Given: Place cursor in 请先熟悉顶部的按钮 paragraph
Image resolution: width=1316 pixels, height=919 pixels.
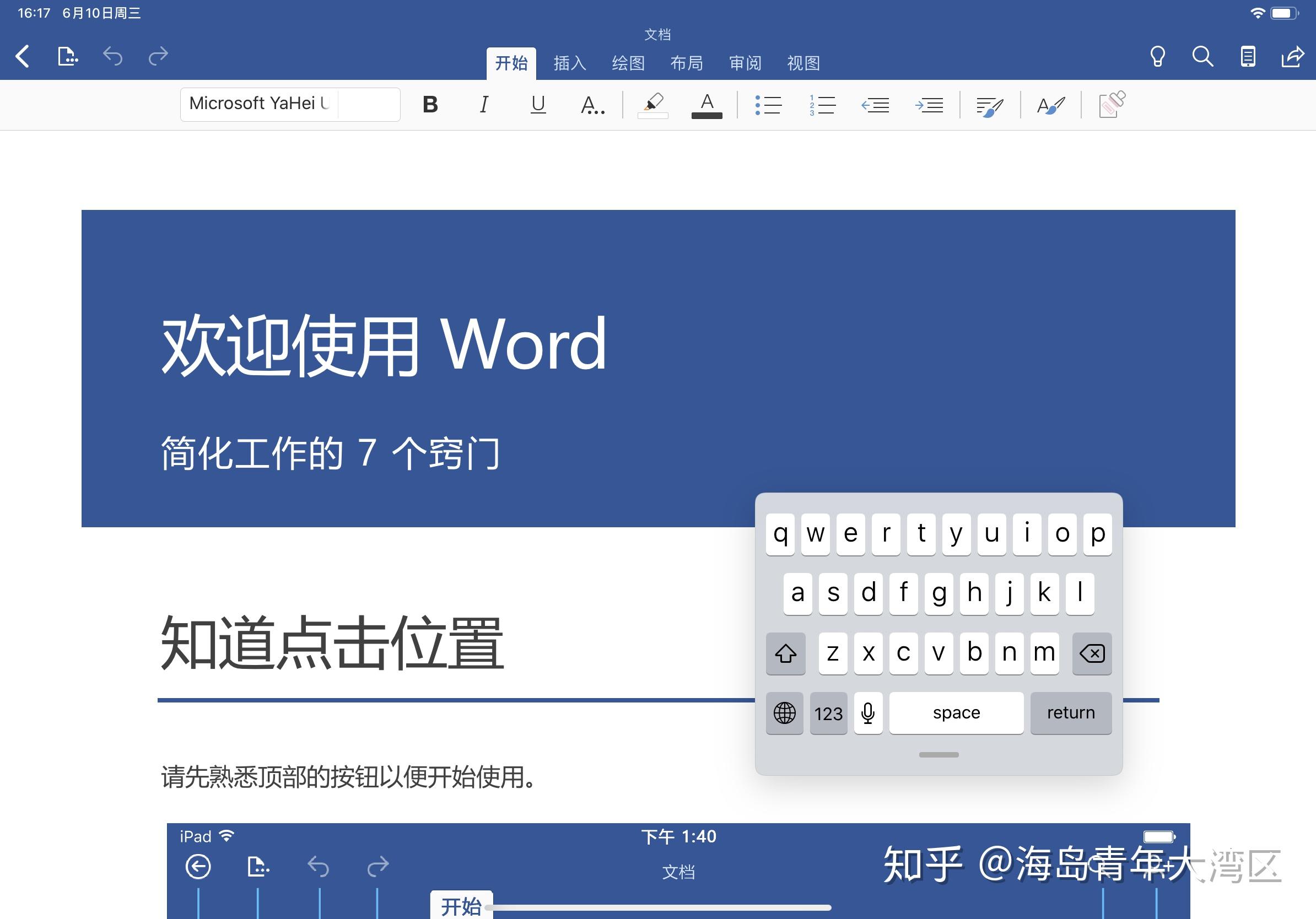Looking at the screenshot, I should 348,777.
